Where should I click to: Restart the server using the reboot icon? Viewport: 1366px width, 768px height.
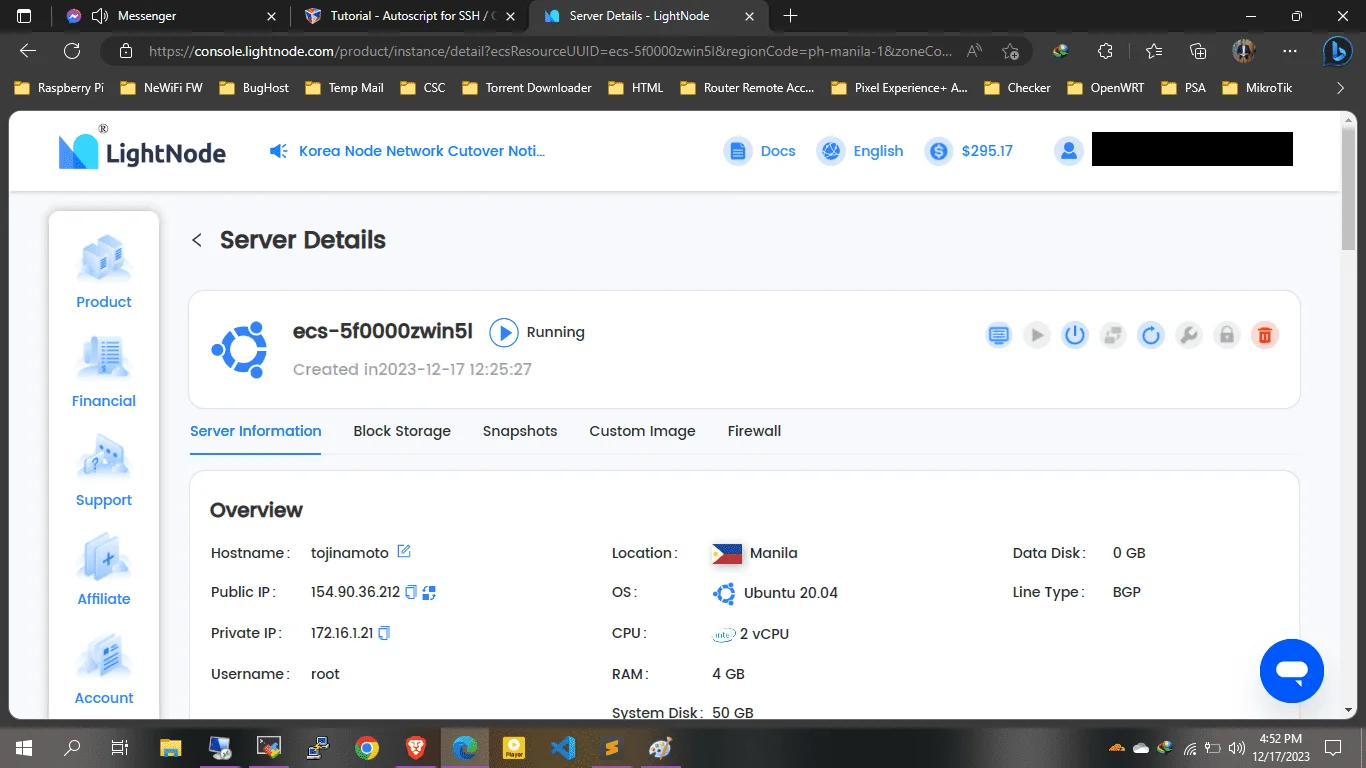pyautogui.click(x=1151, y=336)
